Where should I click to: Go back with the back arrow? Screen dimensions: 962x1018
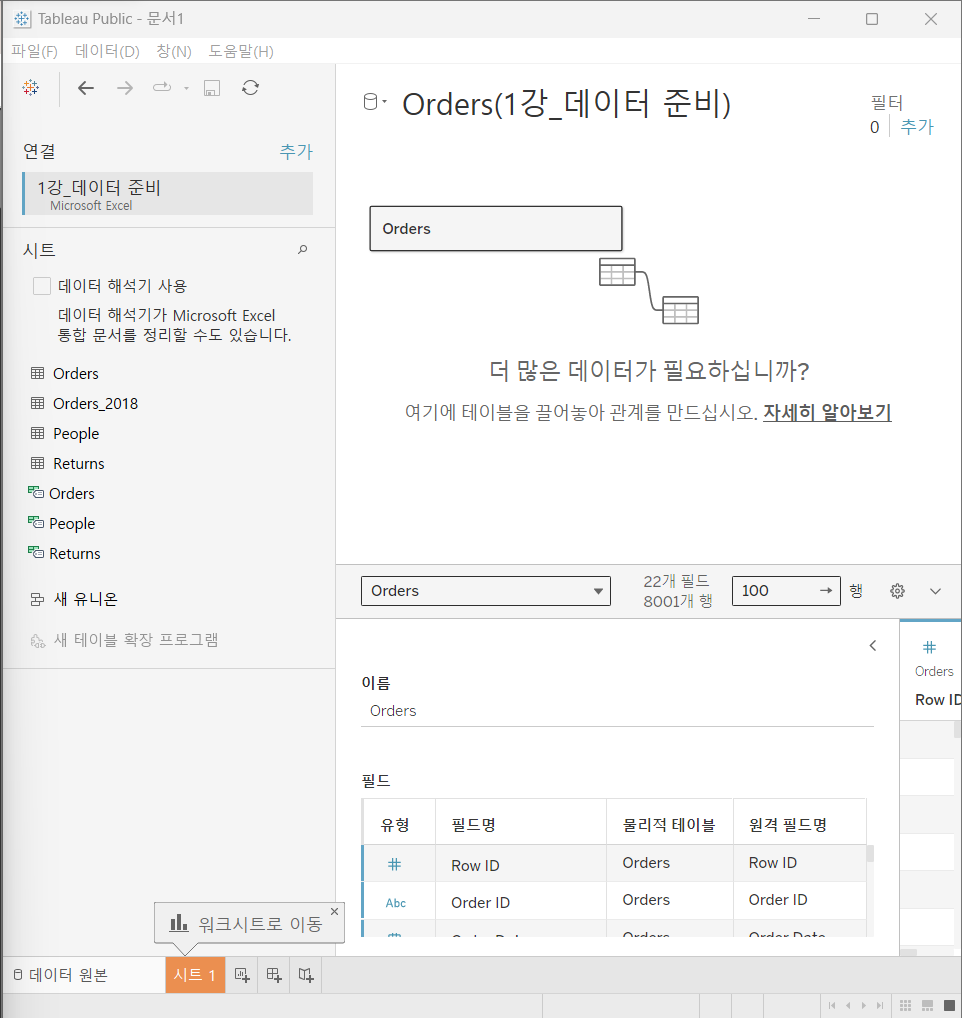coord(86,88)
